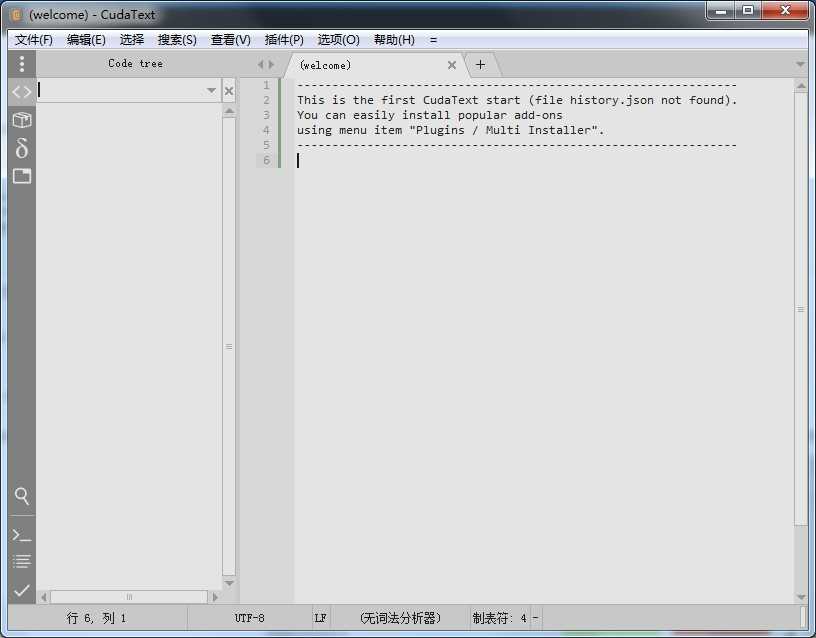Open the 编辑(E) menu
The height and width of the screenshot is (638, 816).
point(86,40)
